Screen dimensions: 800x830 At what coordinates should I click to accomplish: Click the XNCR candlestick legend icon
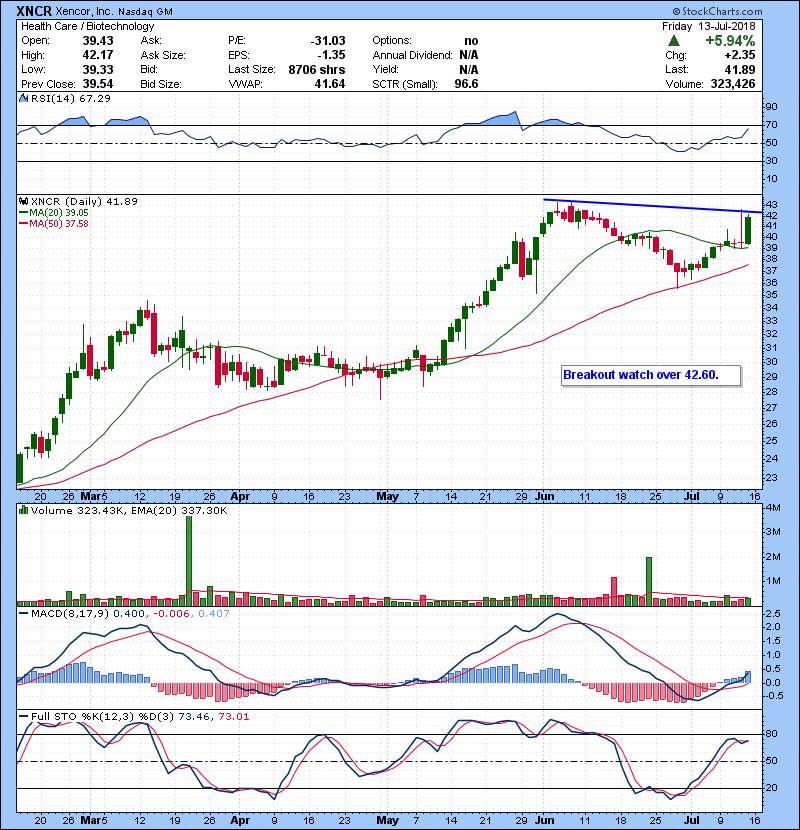[23, 201]
